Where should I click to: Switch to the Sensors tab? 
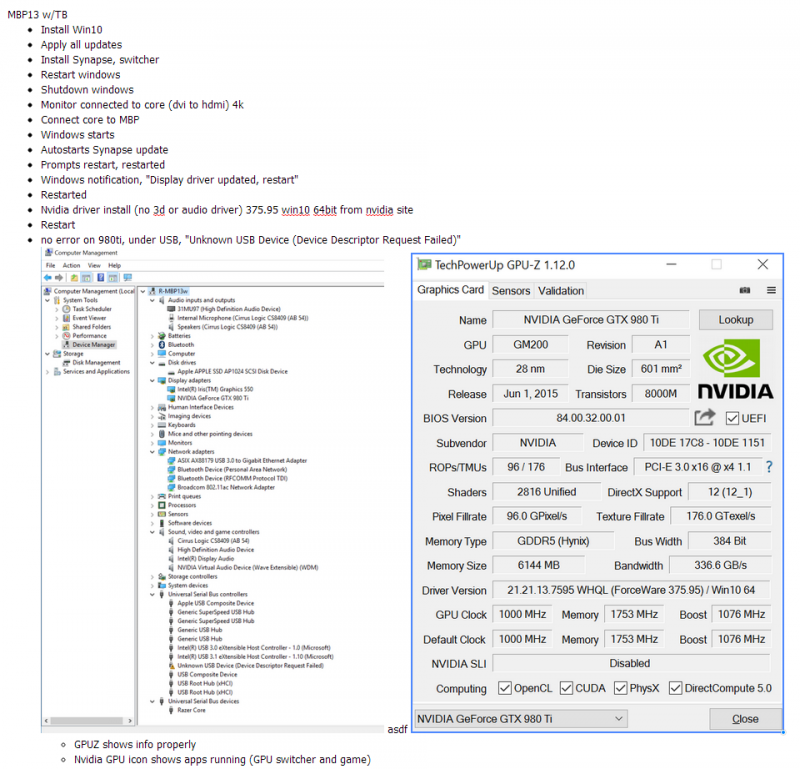pos(511,291)
